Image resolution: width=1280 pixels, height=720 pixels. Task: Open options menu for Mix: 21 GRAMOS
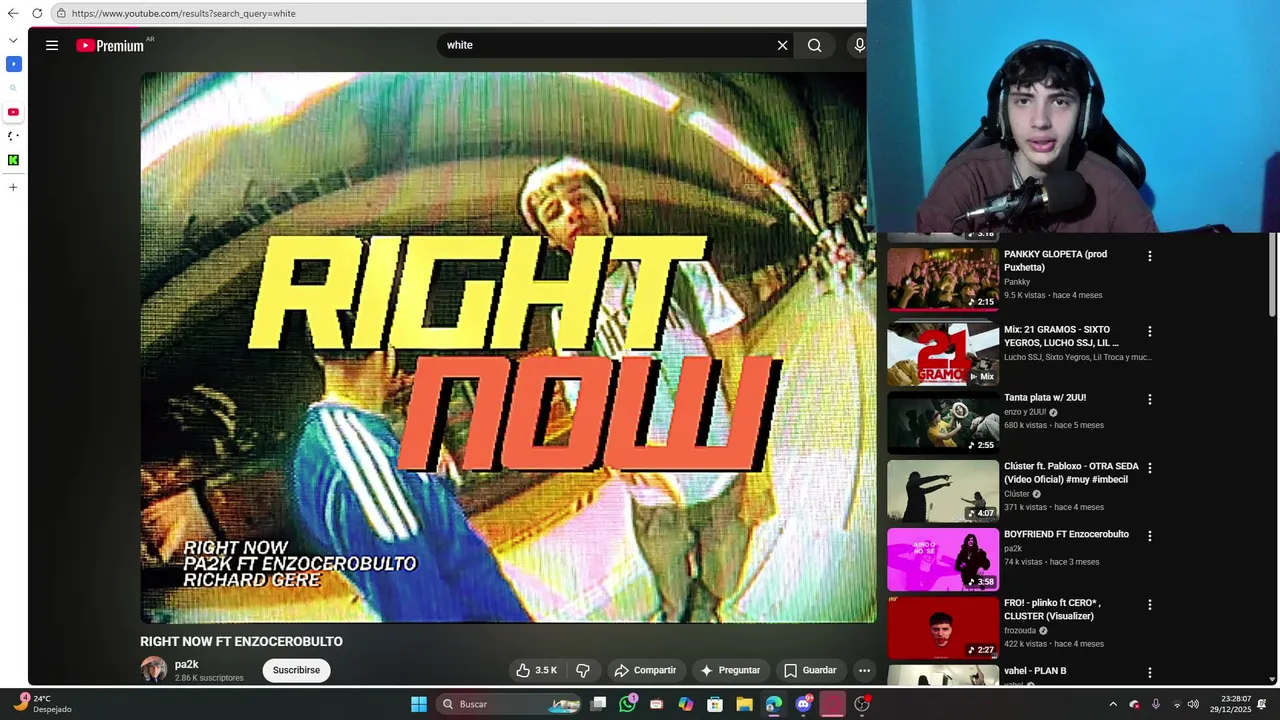(1149, 331)
